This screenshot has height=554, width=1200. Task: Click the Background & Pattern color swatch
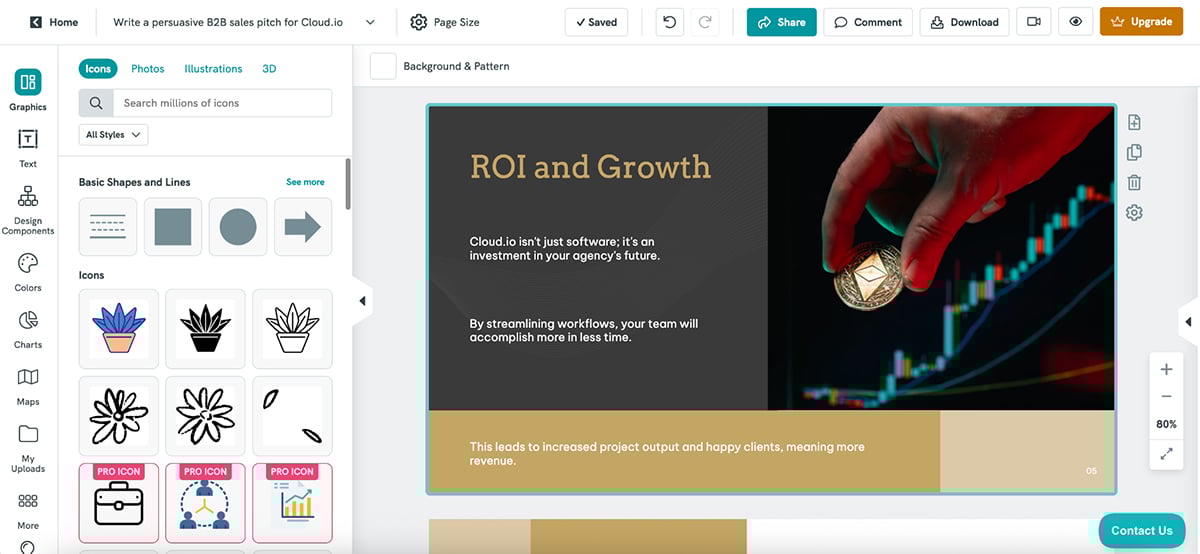click(x=383, y=66)
